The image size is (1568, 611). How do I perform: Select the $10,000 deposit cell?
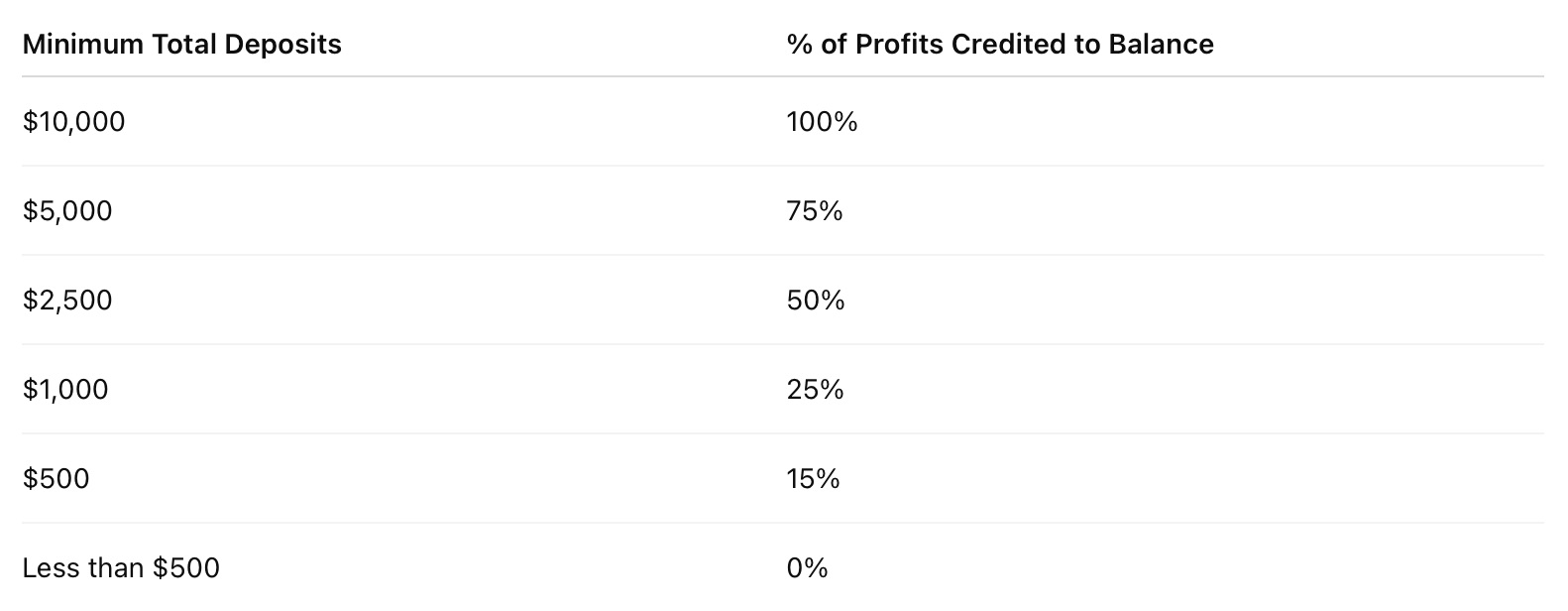click(x=74, y=122)
